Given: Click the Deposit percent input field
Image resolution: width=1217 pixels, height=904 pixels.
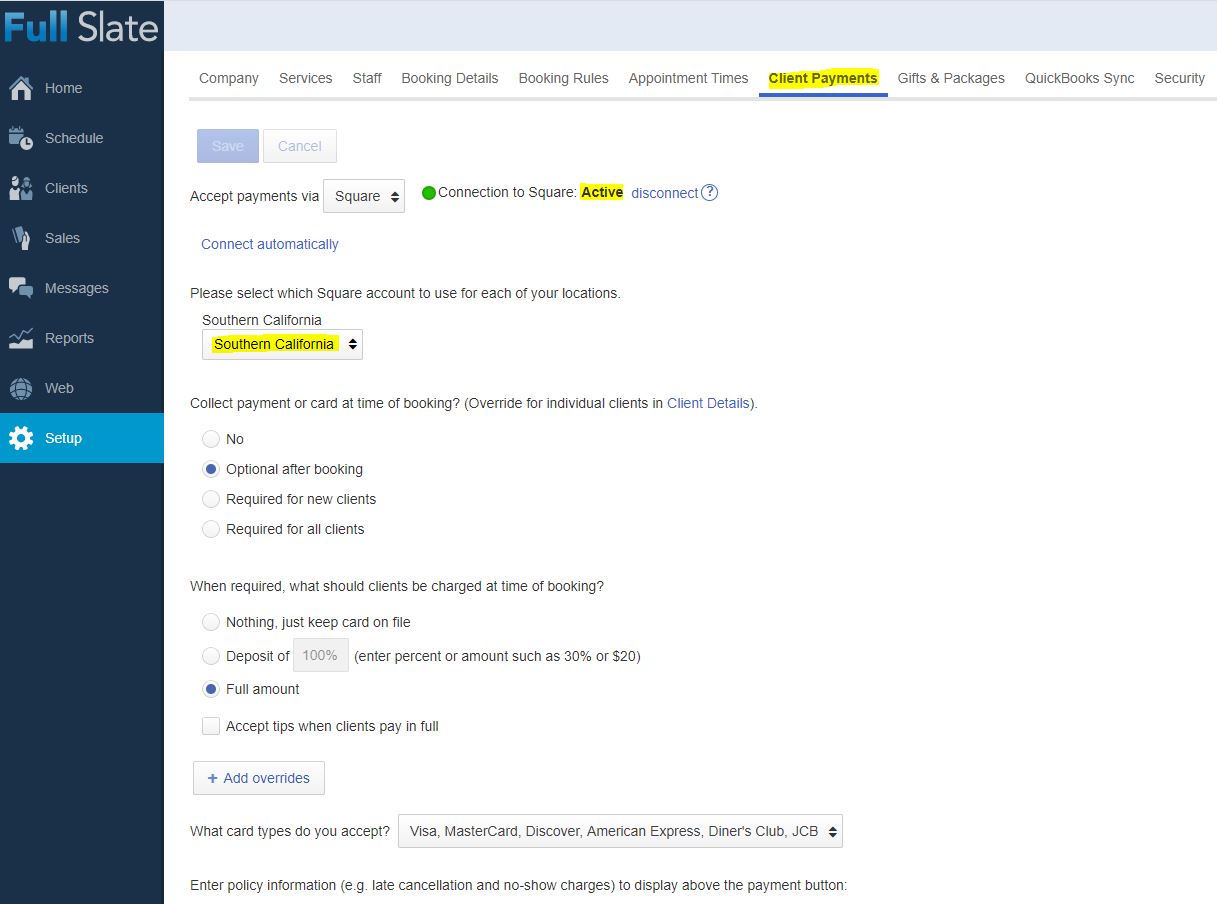Looking at the screenshot, I should point(320,656).
